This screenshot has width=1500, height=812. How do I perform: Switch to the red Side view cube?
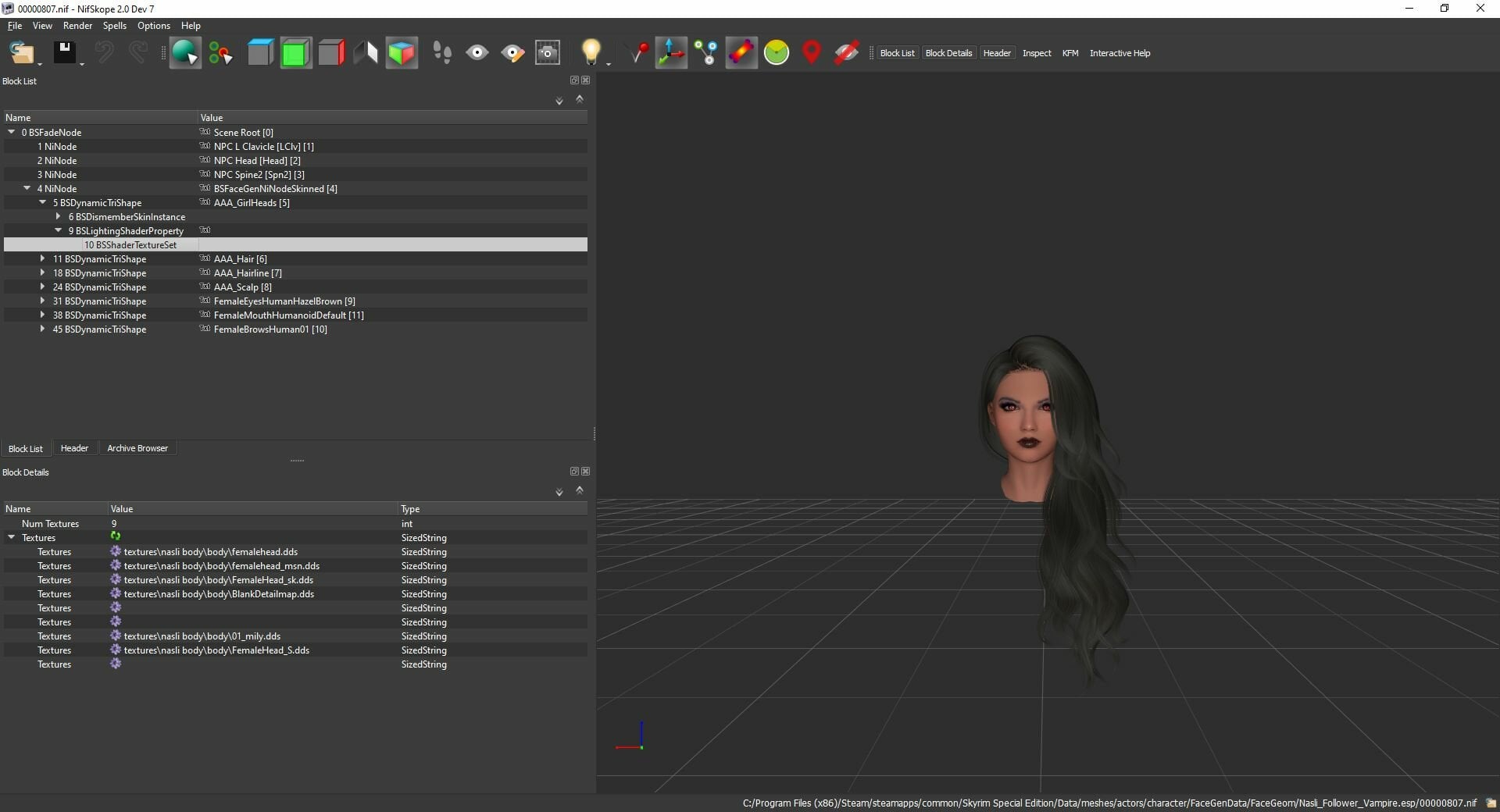coord(331,53)
